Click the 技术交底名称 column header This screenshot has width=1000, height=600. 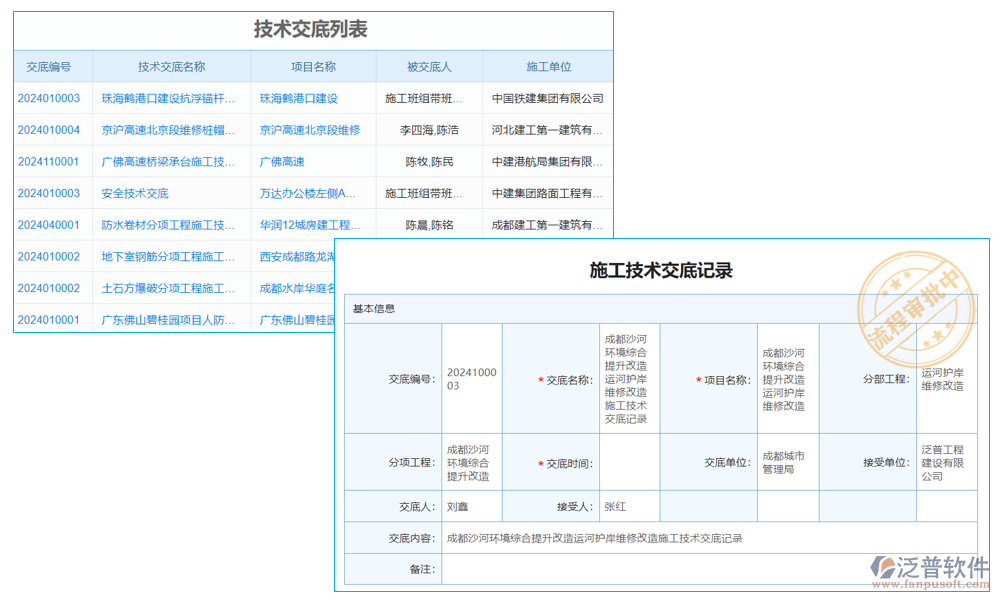pos(171,66)
